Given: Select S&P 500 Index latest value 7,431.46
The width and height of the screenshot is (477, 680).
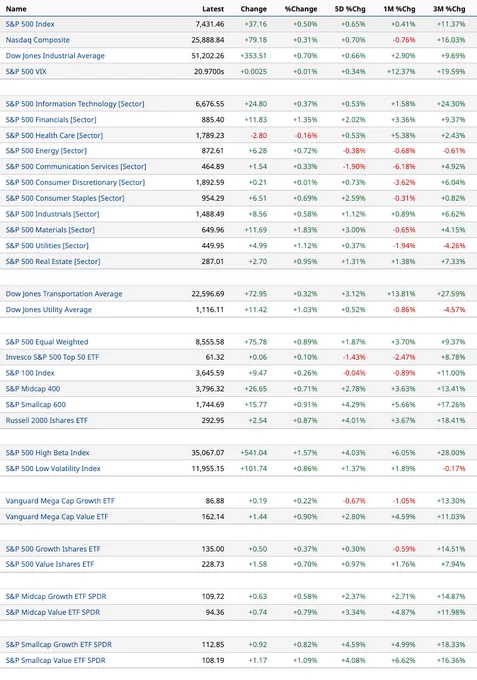Looking at the screenshot, I should 210,24.
